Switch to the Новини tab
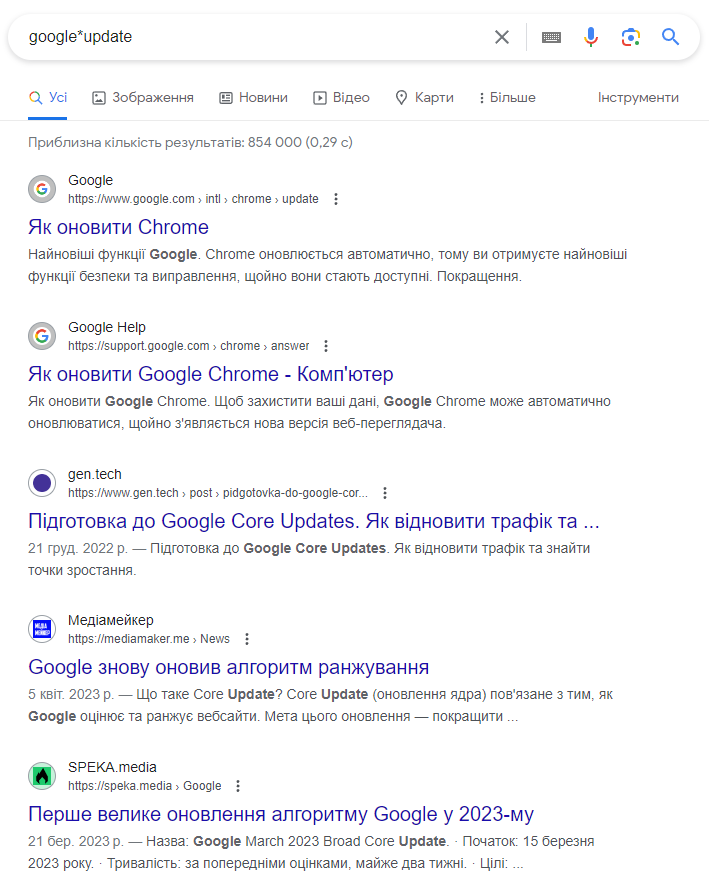 click(x=253, y=98)
